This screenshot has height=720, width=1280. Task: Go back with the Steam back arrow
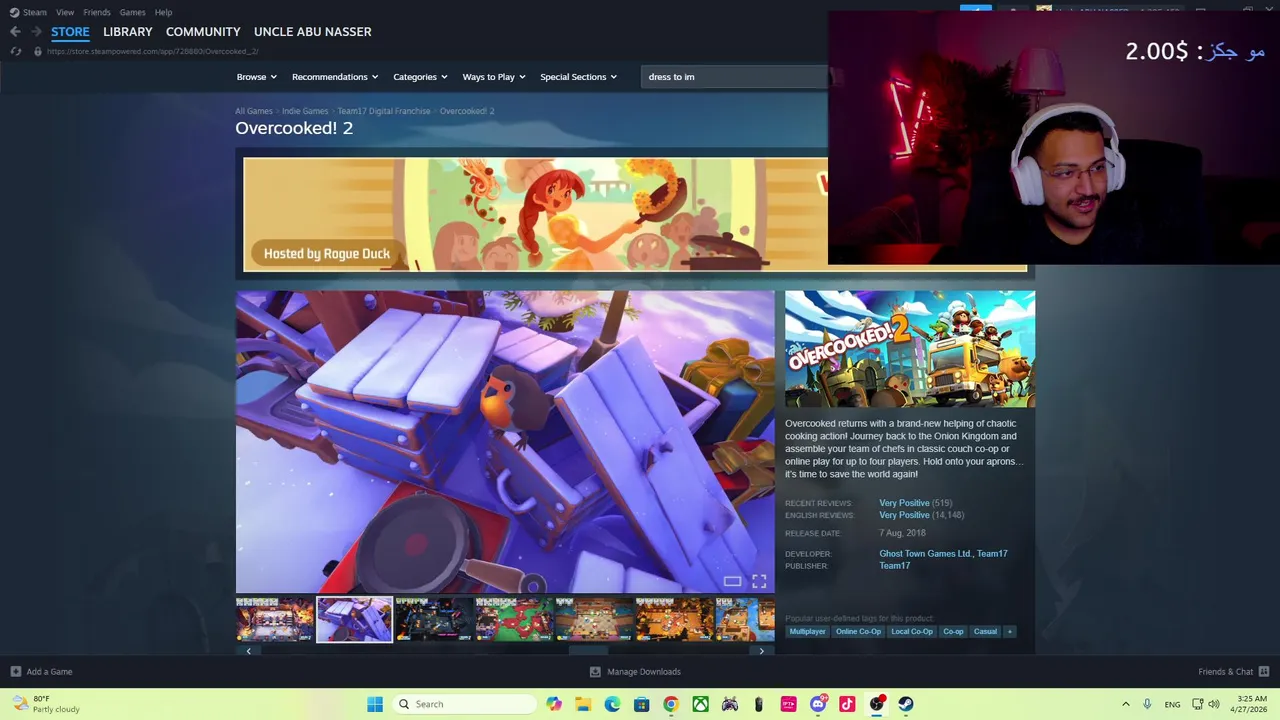pos(15,32)
